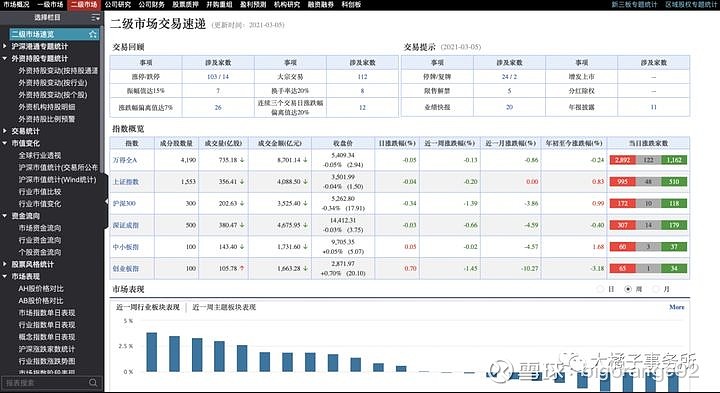The height and width of the screenshot is (393, 720).
Task: Open 一级市场 top menu tab
Action: pyautogui.click(x=50, y=5)
